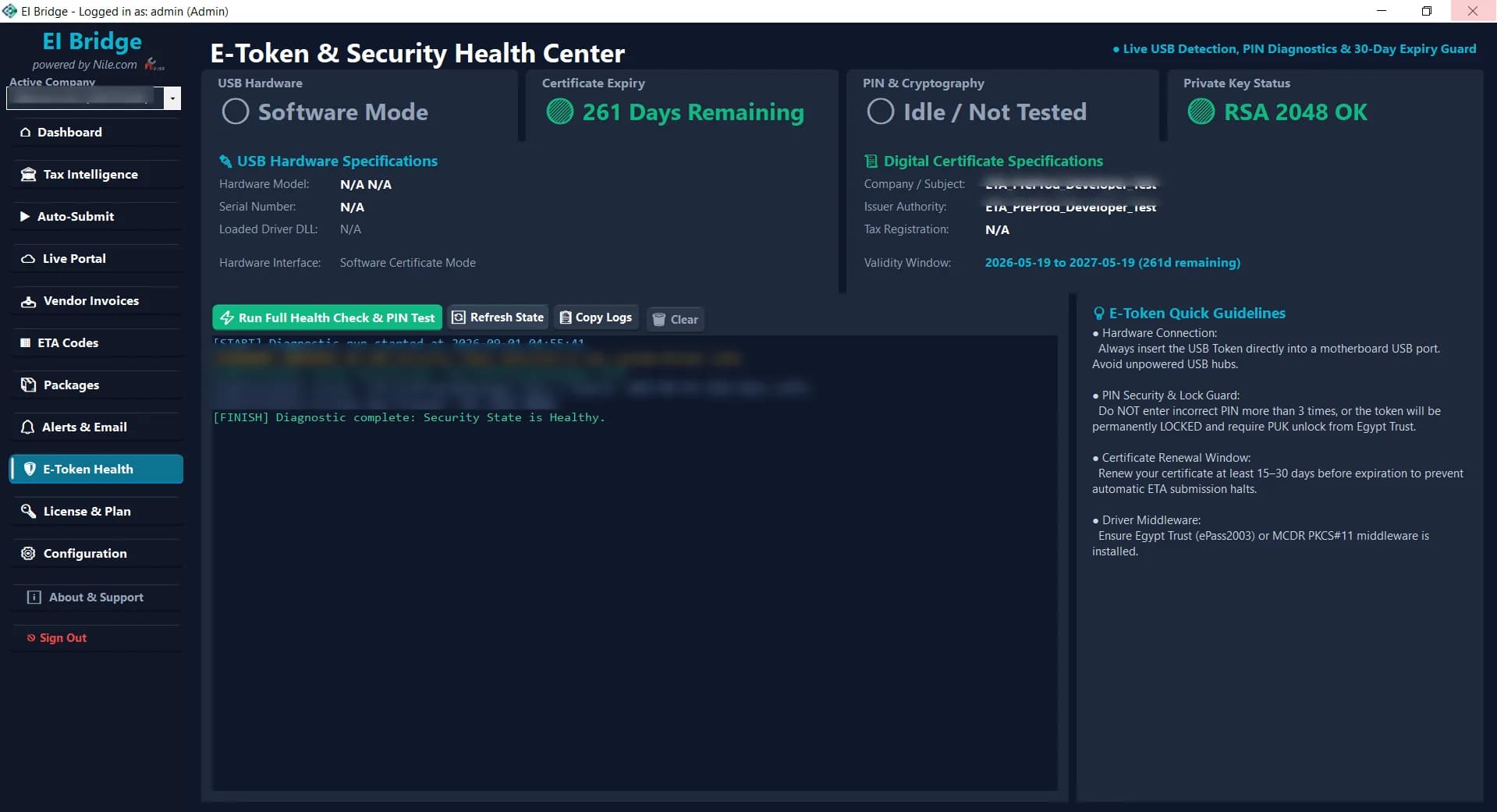Click the 'E-Token & Security Health Center' title
The image size is (1497, 812).
click(x=417, y=53)
